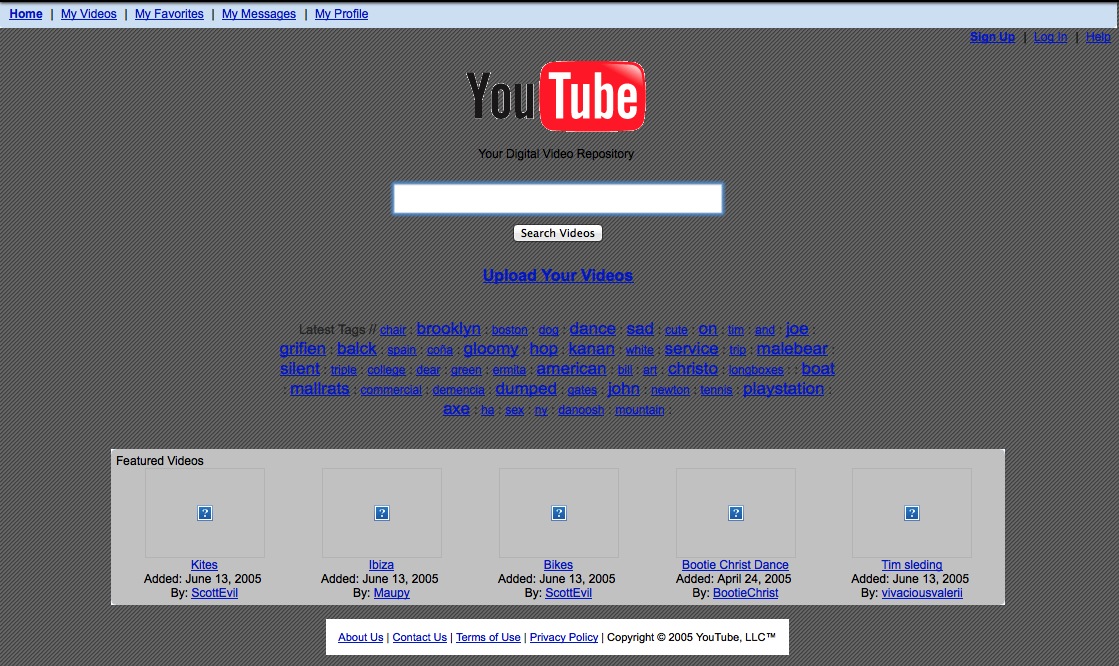Open the Tim sleding video thumbnail
1119x666 pixels.
click(x=912, y=513)
